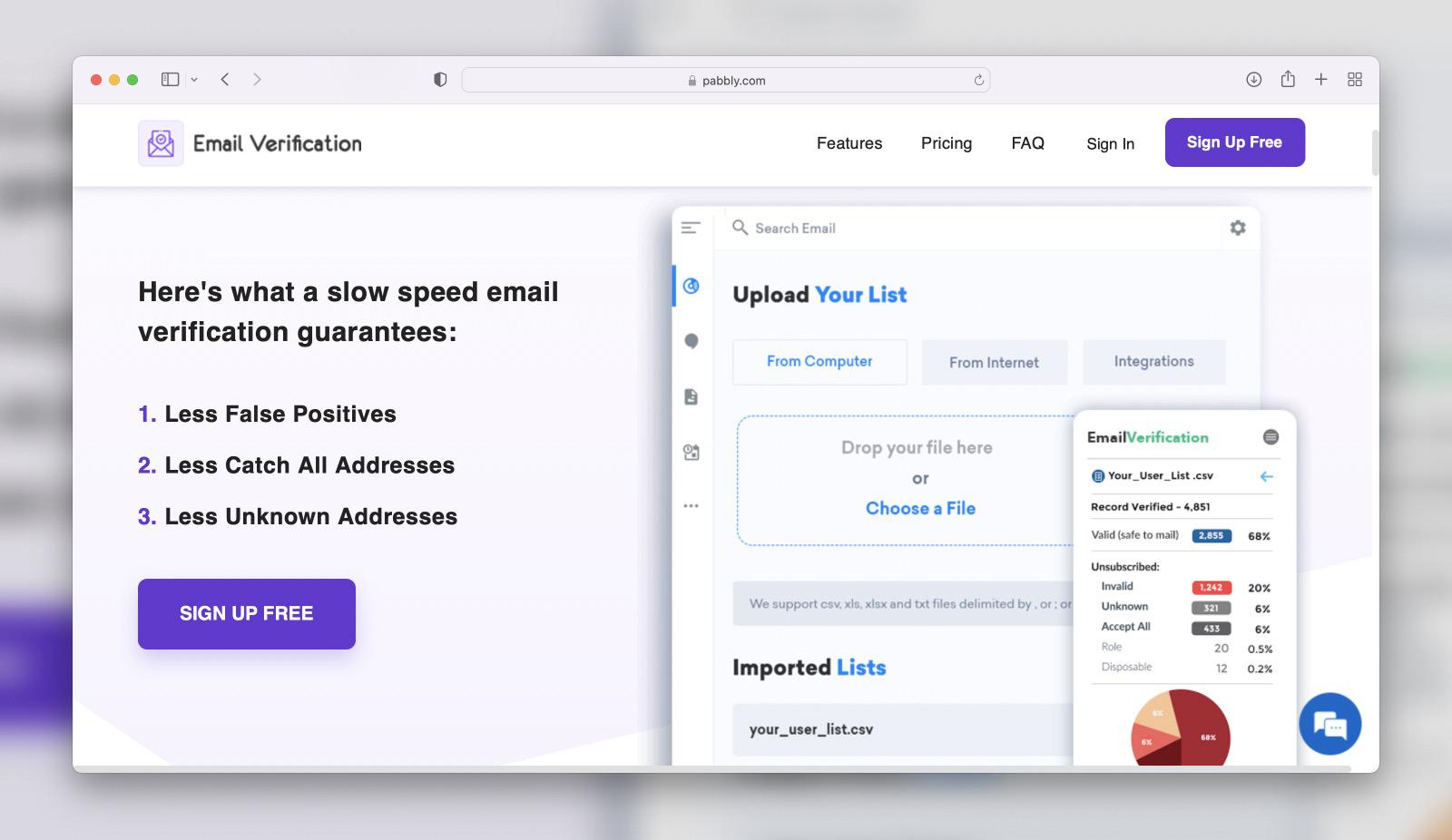This screenshot has width=1452, height=840.
Task: Open a new tab with plus icon
Action: [x=1321, y=80]
